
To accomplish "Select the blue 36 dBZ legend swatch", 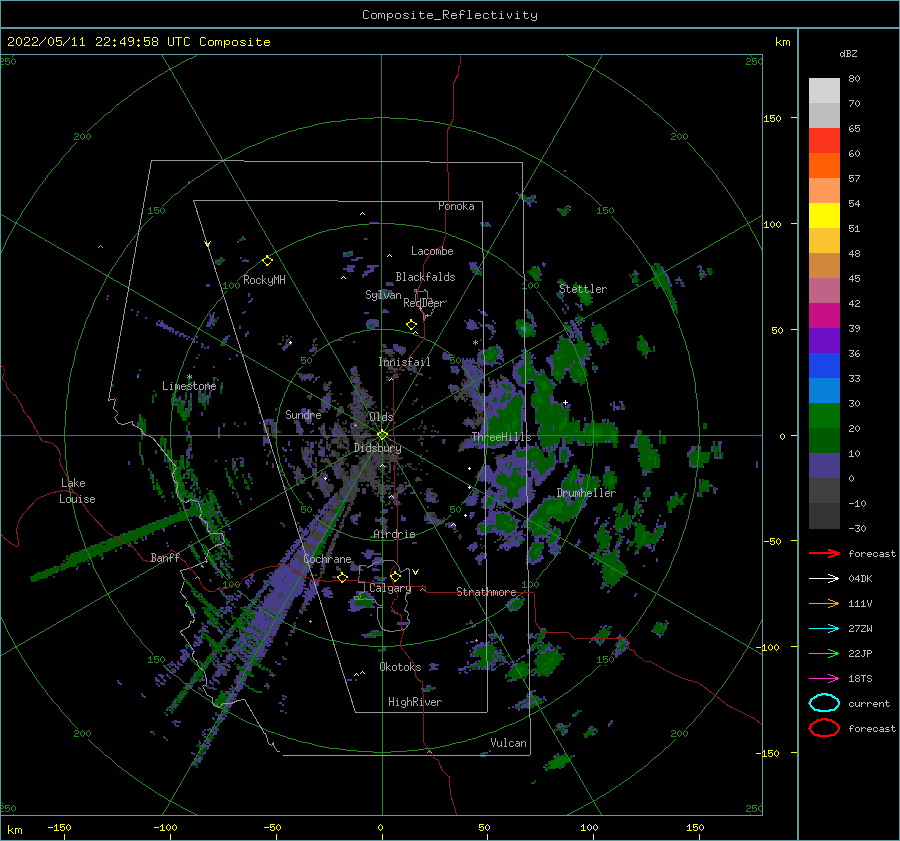I will [824, 366].
